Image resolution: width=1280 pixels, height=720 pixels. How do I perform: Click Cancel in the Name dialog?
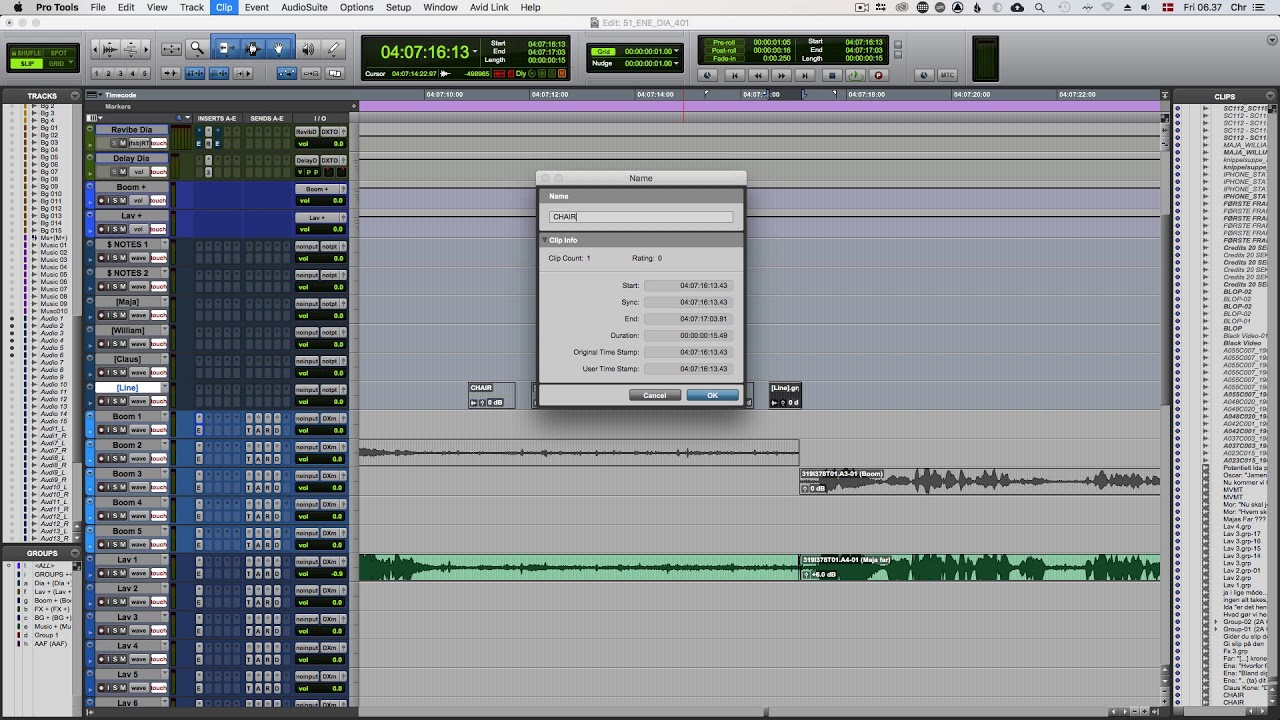point(654,395)
